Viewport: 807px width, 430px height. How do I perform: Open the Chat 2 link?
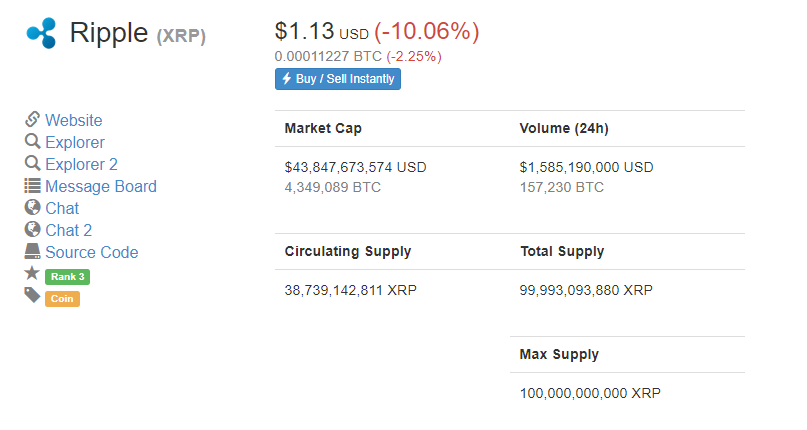coord(68,230)
